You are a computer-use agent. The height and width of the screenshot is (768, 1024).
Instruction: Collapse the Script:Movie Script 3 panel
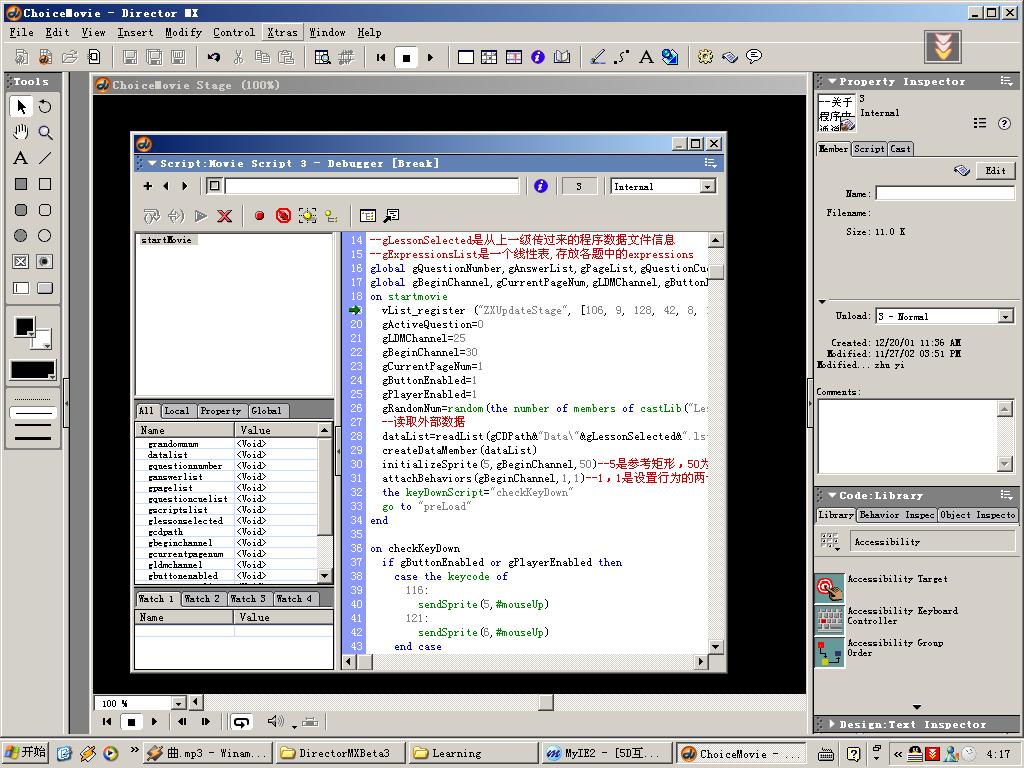pyautogui.click(x=152, y=163)
